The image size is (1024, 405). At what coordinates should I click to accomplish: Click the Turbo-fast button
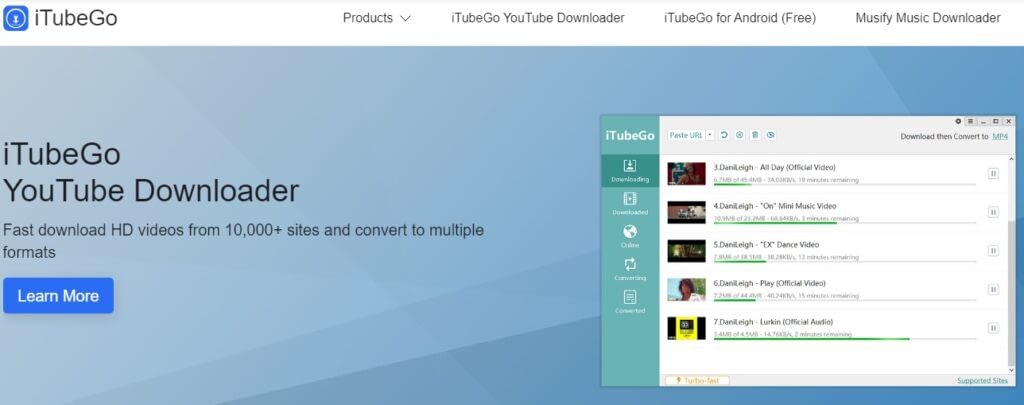coord(697,380)
